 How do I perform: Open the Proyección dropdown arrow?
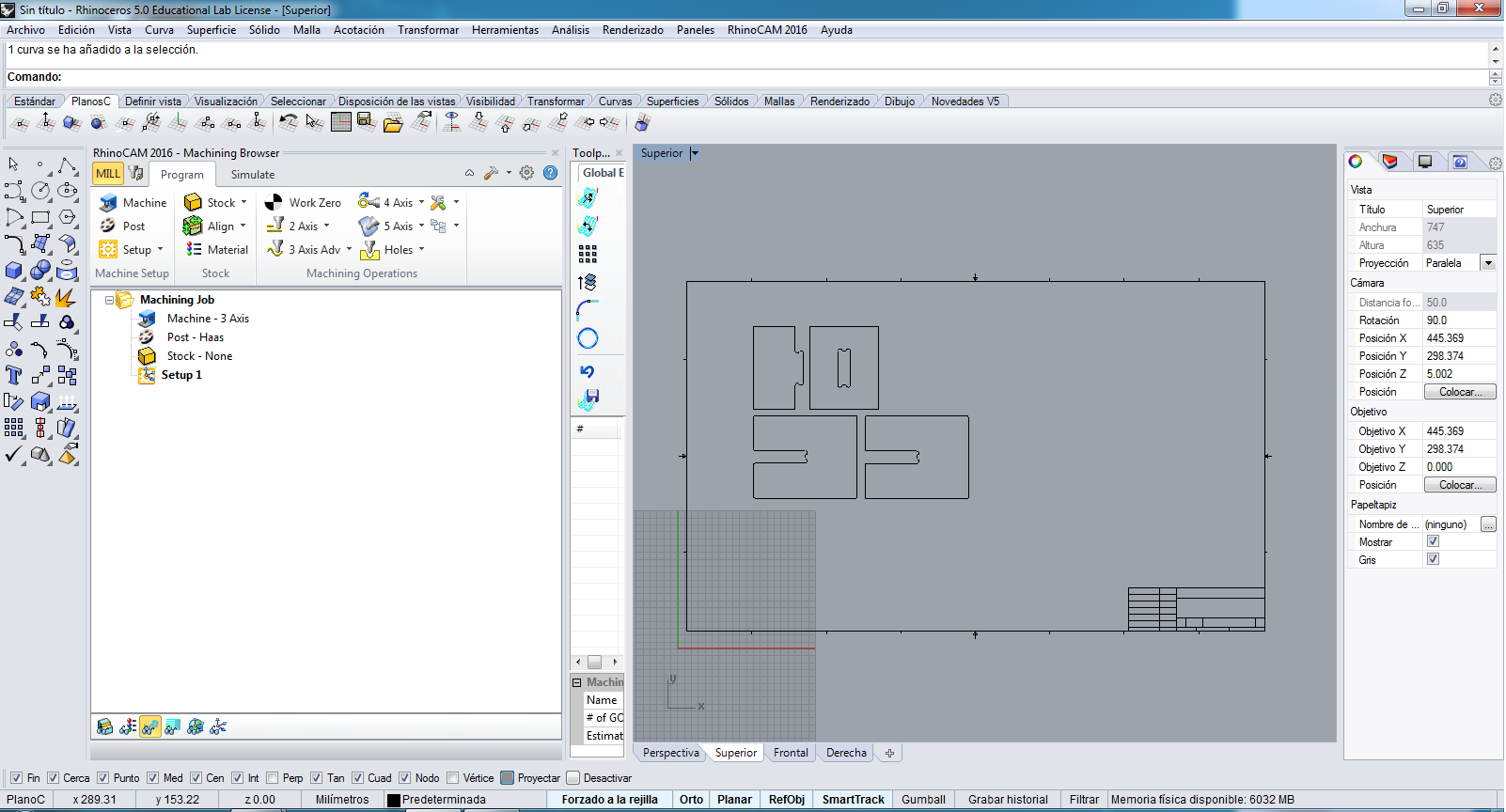click(x=1488, y=263)
